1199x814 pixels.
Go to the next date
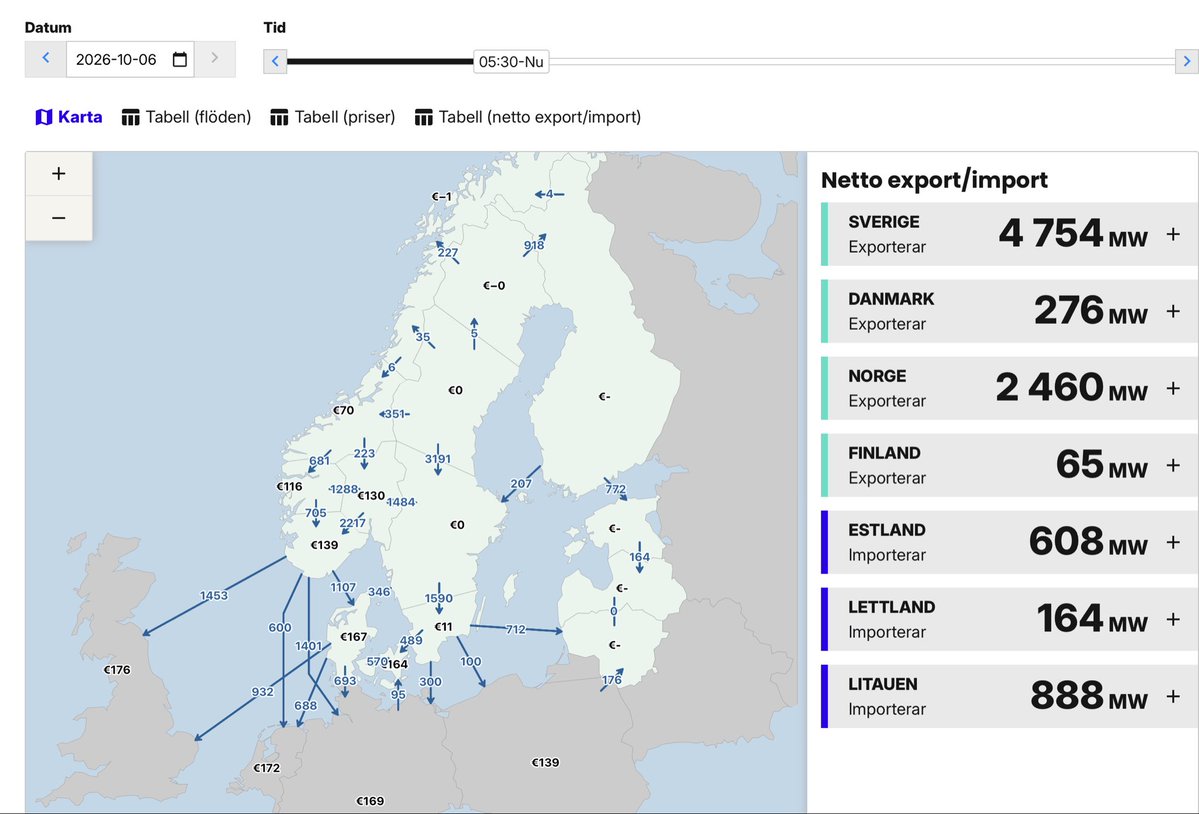pos(215,59)
